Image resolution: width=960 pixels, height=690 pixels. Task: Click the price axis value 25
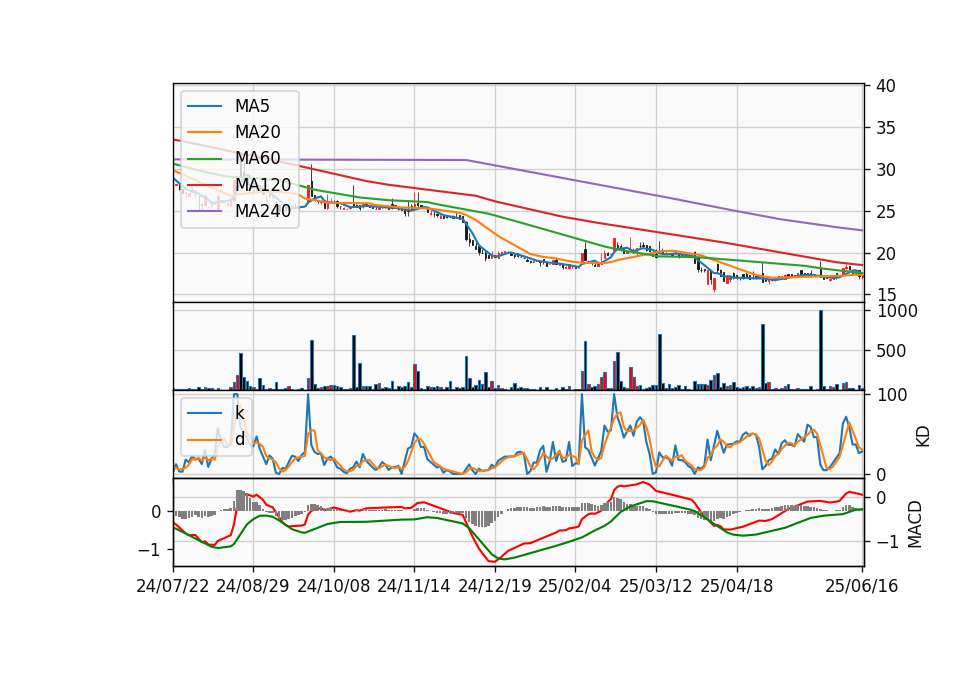885,212
